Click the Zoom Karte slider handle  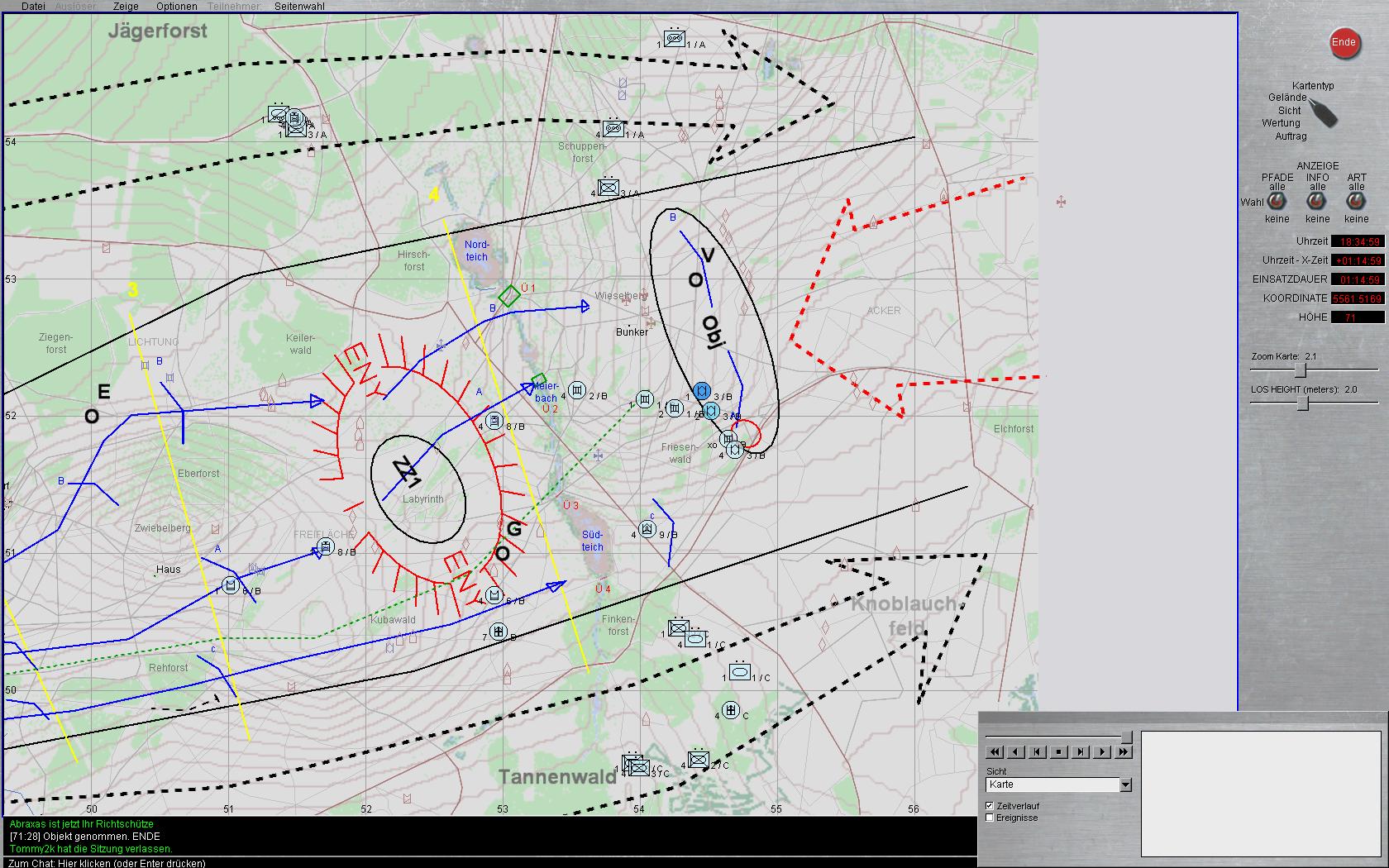pyautogui.click(x=1300, y=370)
